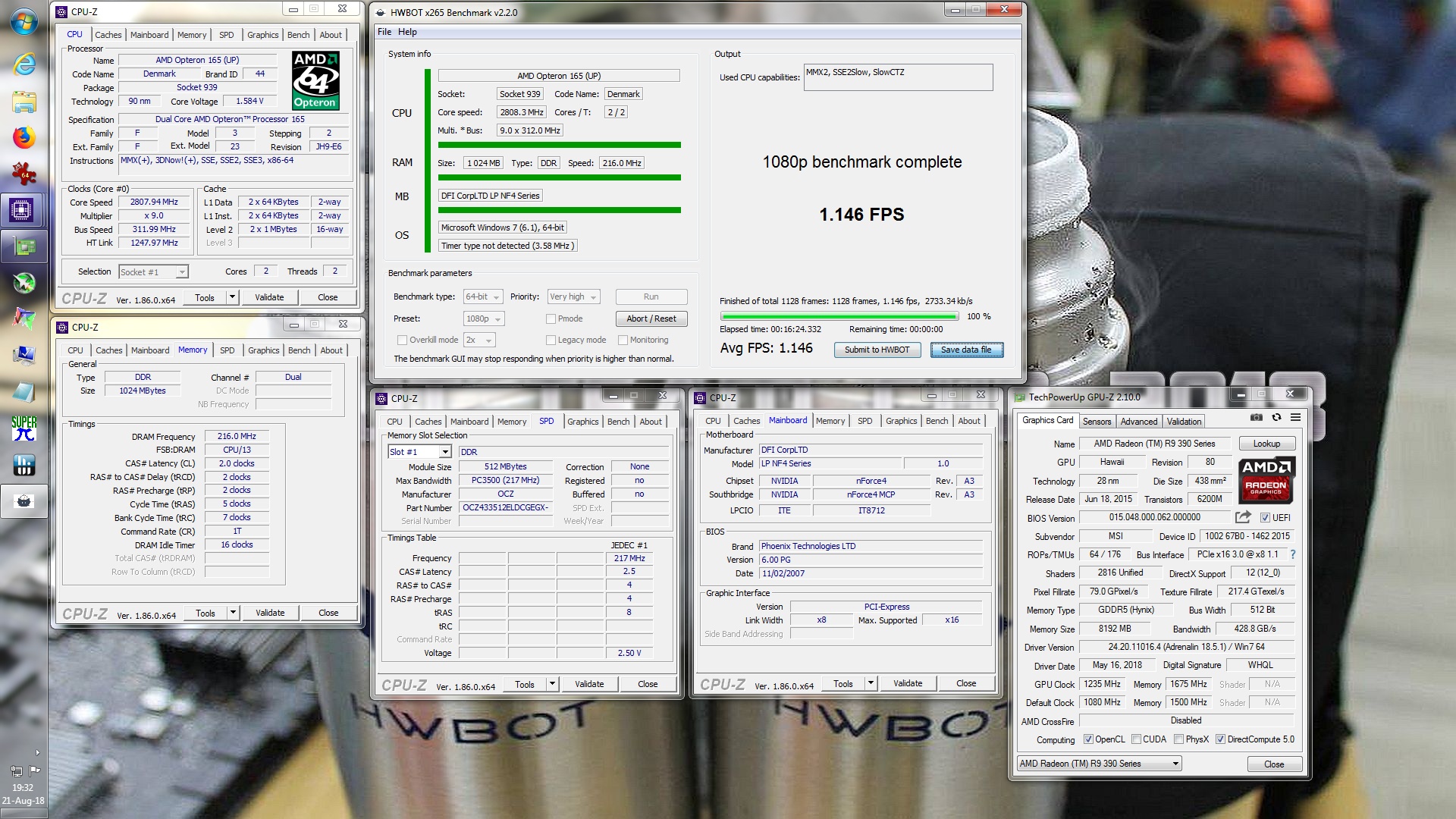Click the AMD Radeon Graphics logo
Image resolution: width=1456 pixels, height=819 pixels.
tap(1266, 480)
